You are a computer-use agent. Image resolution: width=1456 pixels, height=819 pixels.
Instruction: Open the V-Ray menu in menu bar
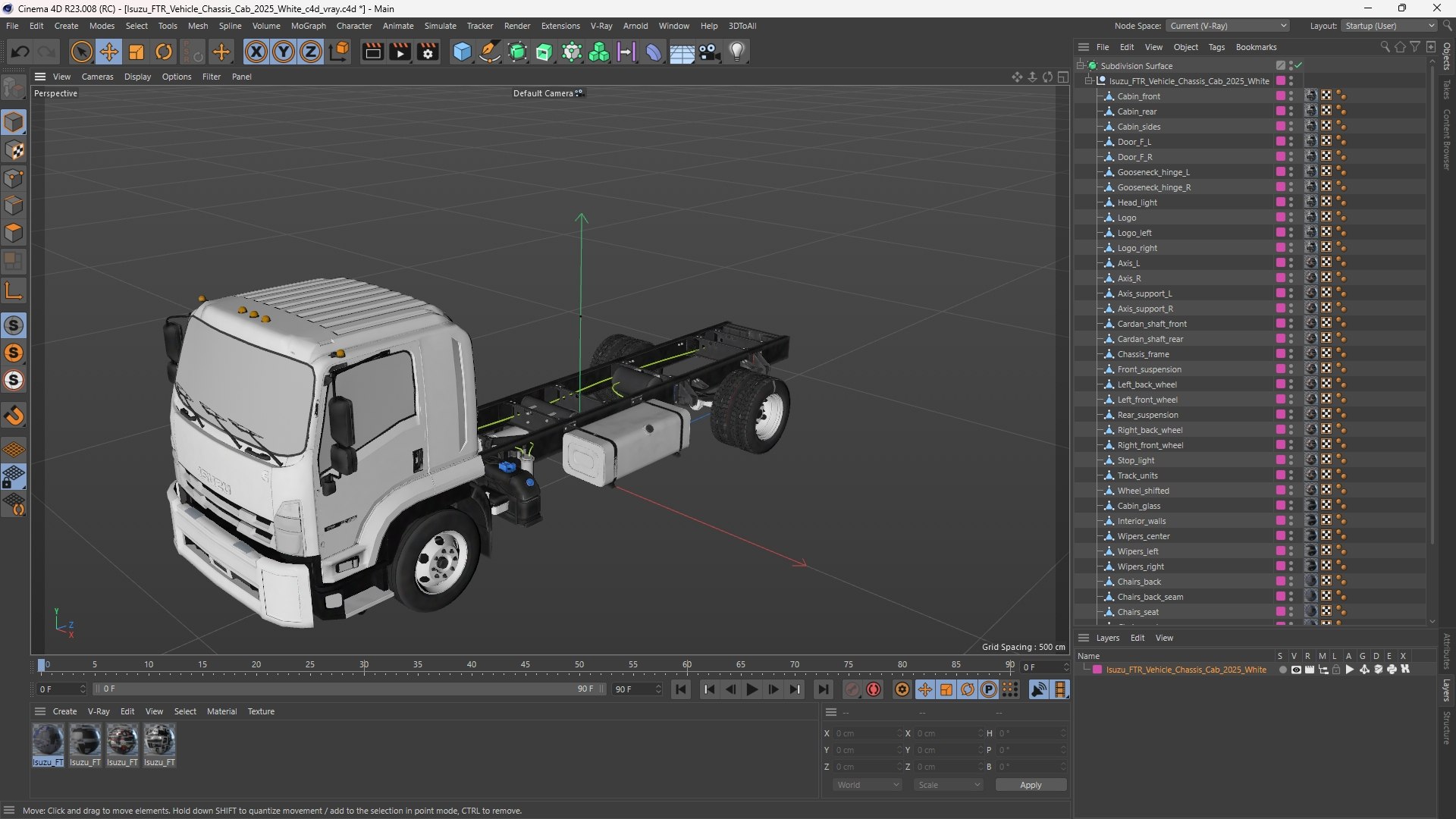point(601,26)
